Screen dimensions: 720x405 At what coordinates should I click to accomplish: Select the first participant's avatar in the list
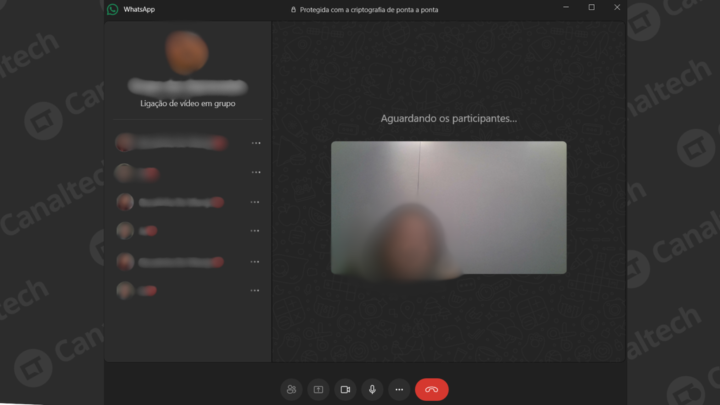[124, 143]
